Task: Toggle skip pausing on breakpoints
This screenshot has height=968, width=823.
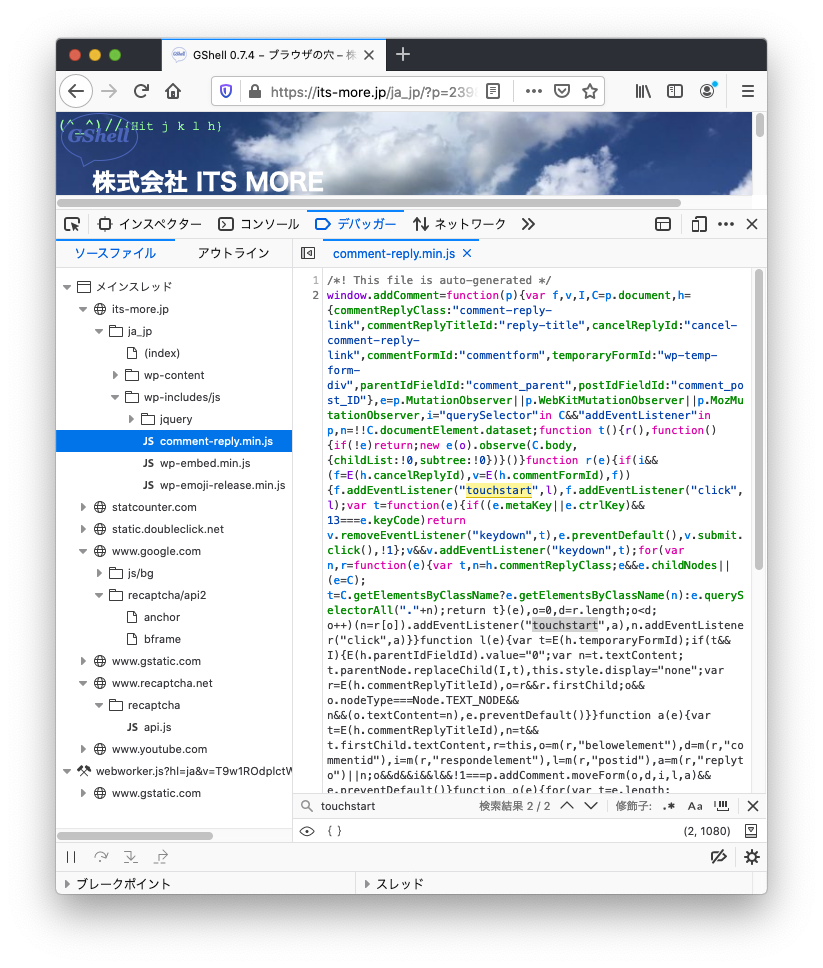Action: click(718, 857)
